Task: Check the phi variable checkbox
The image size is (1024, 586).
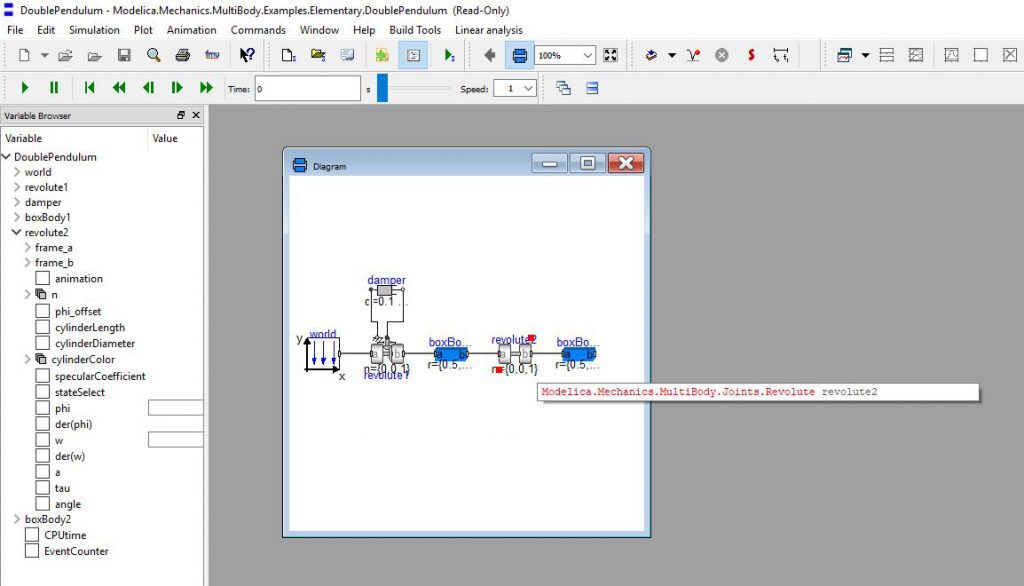Action: click(x=42, y=408)
